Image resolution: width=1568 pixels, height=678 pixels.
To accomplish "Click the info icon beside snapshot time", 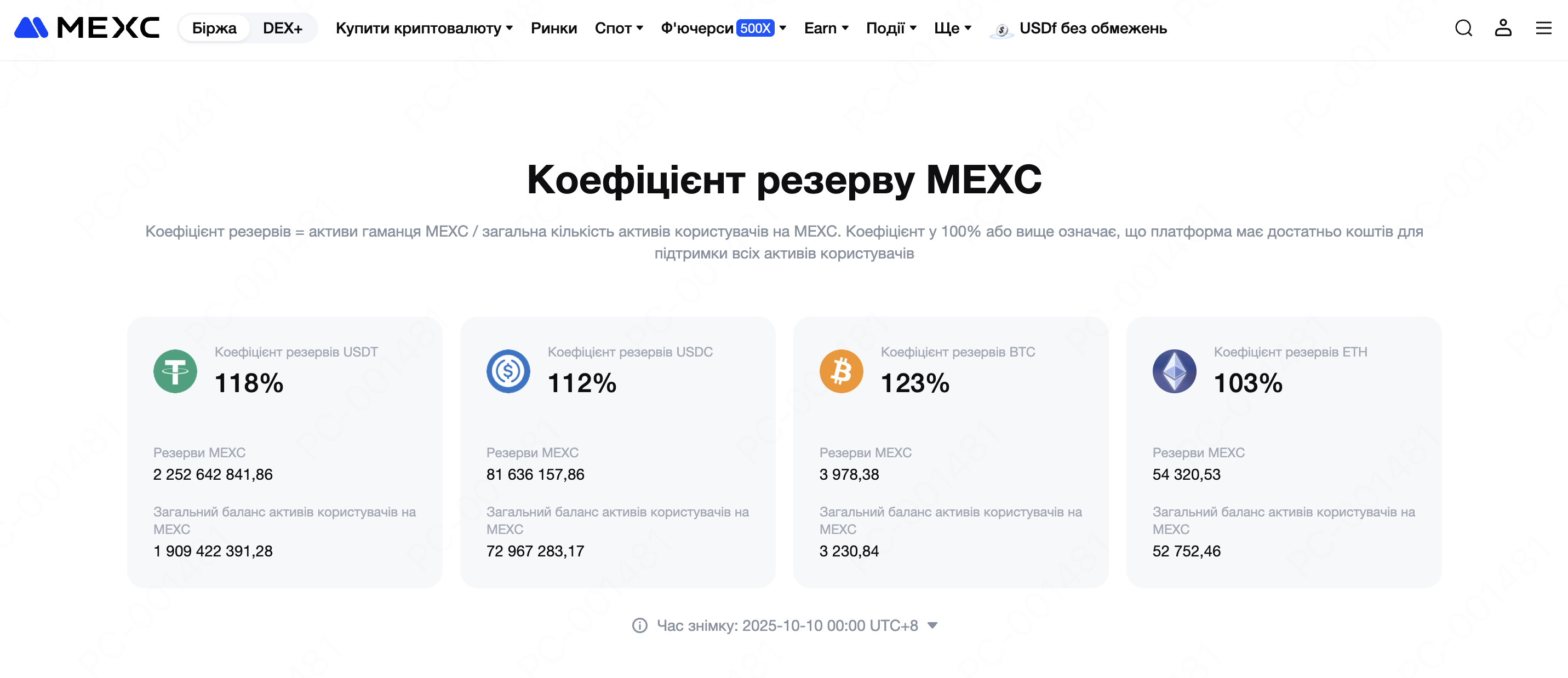I will pyautogui.click(x=640, y=625).
